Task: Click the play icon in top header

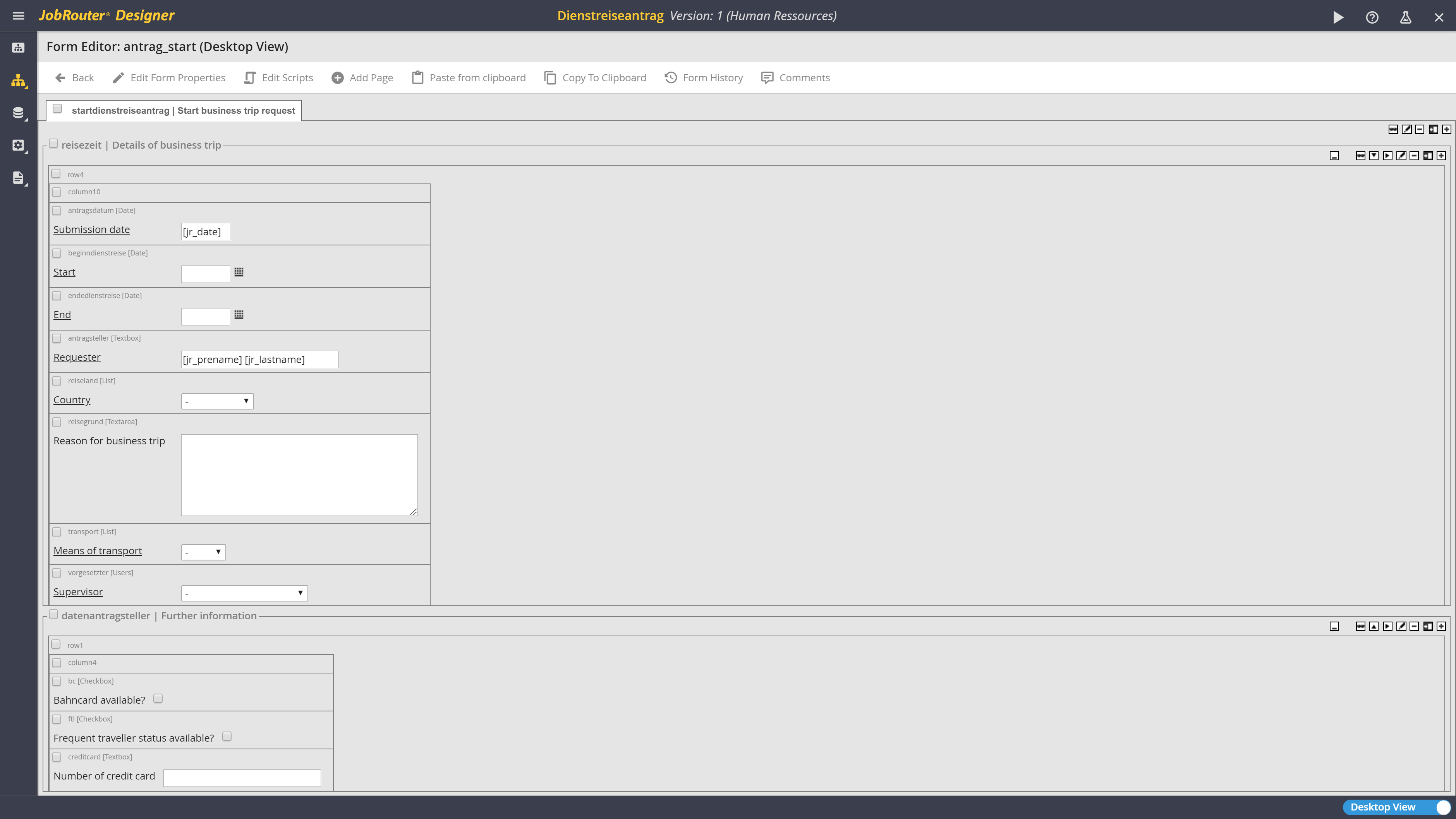Action: click(x=1338, y=17)
